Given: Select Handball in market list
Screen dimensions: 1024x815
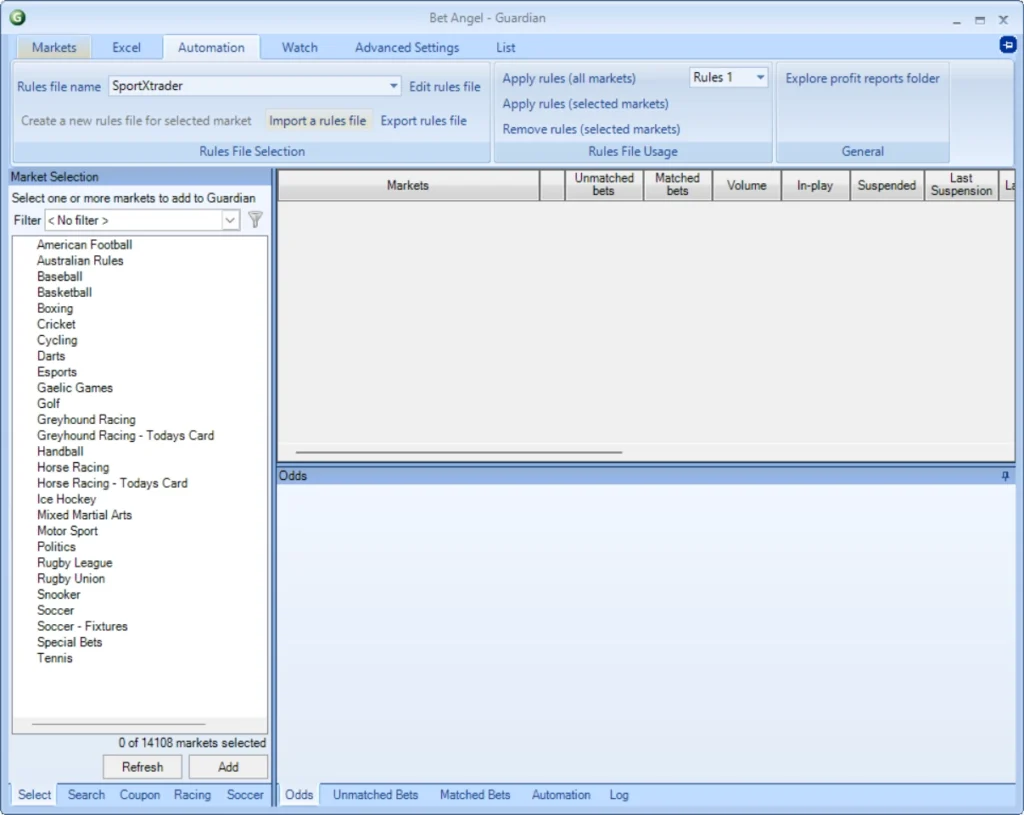Looking at the screenshot, I should (x=60, y=451).
